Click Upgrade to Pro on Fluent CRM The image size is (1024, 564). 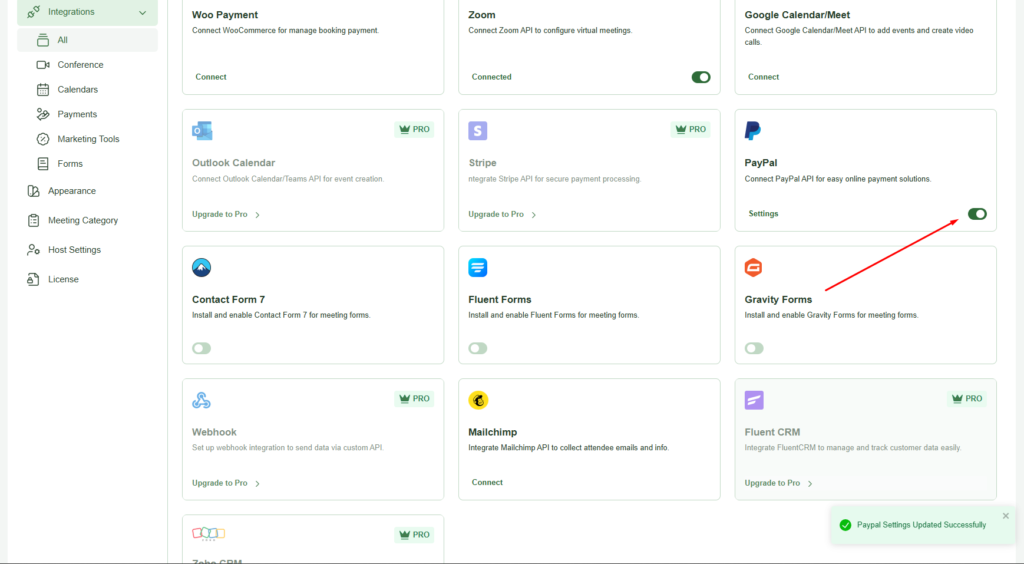(x=772, y=483)
